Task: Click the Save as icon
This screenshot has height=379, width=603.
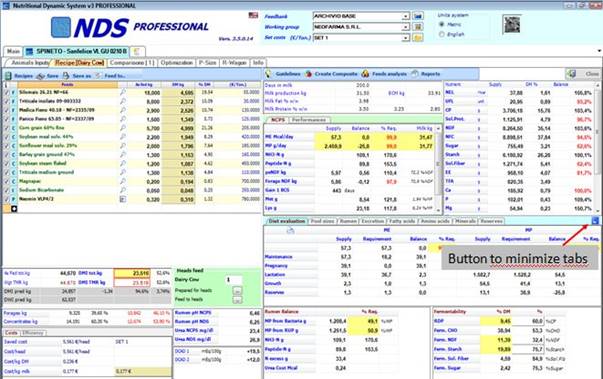Action: coord(66,76)
